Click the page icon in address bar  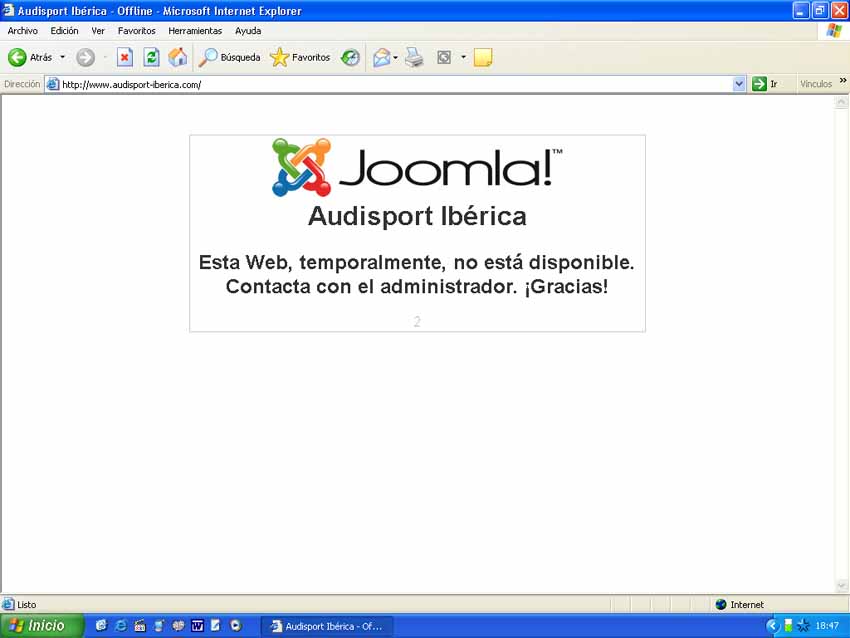coord(53,84)
